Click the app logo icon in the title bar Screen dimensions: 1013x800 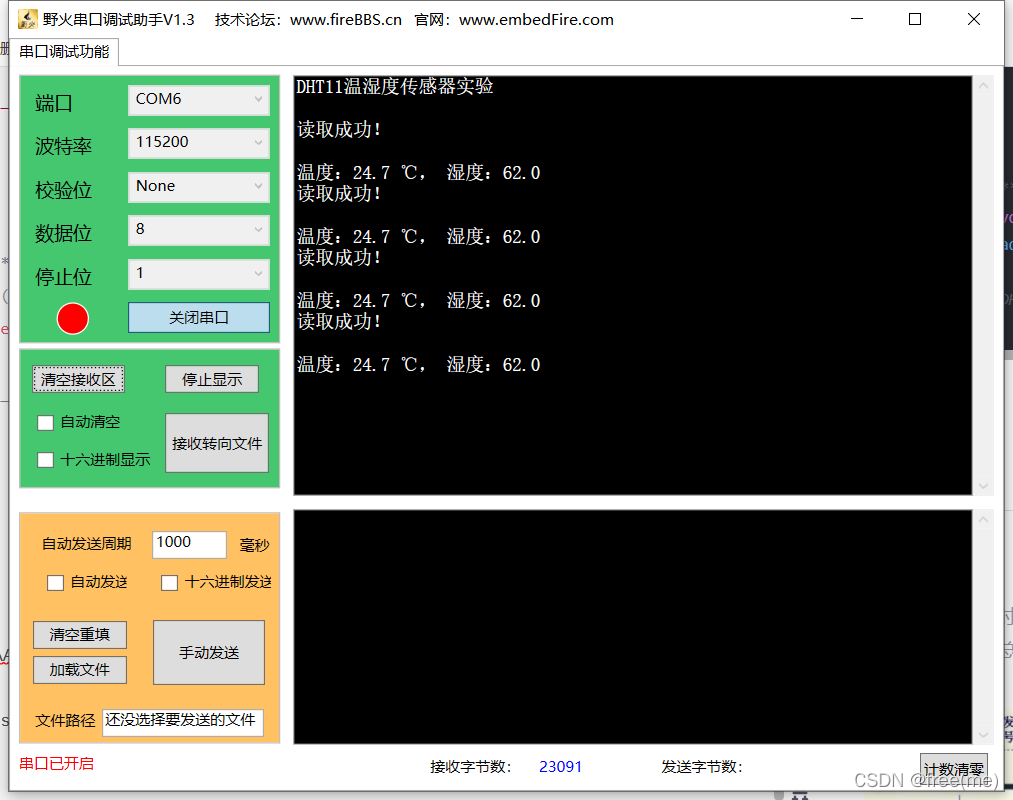[28, 19]
